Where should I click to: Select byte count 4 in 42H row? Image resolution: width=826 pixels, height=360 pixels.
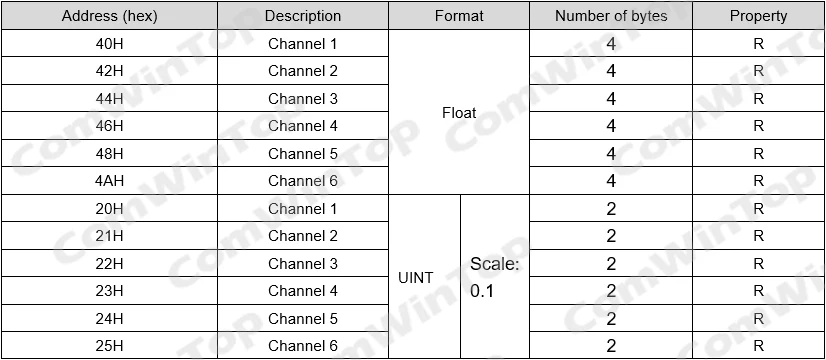611,71
